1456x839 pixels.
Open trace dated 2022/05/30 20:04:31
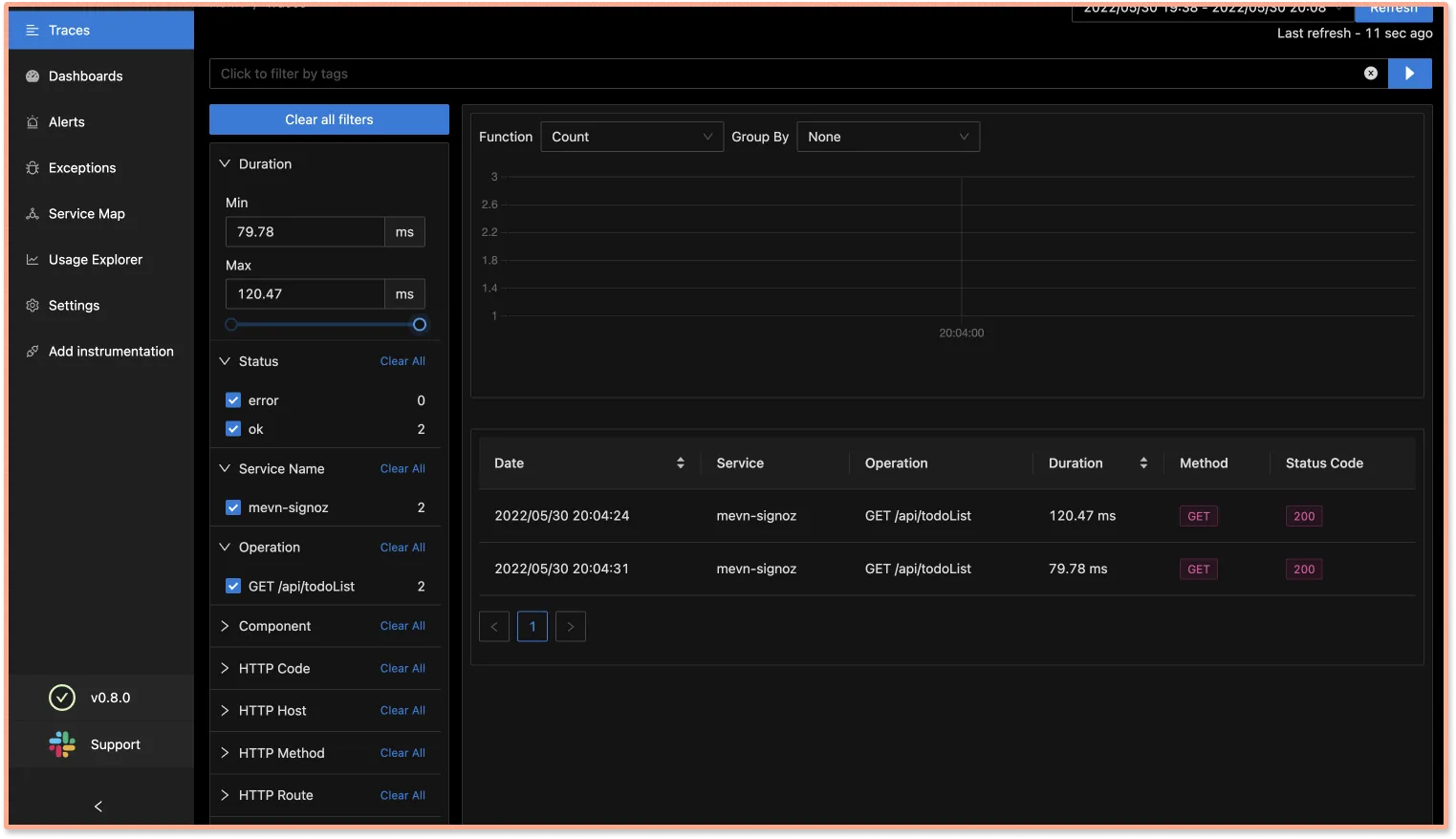click(x=946, y=570)
